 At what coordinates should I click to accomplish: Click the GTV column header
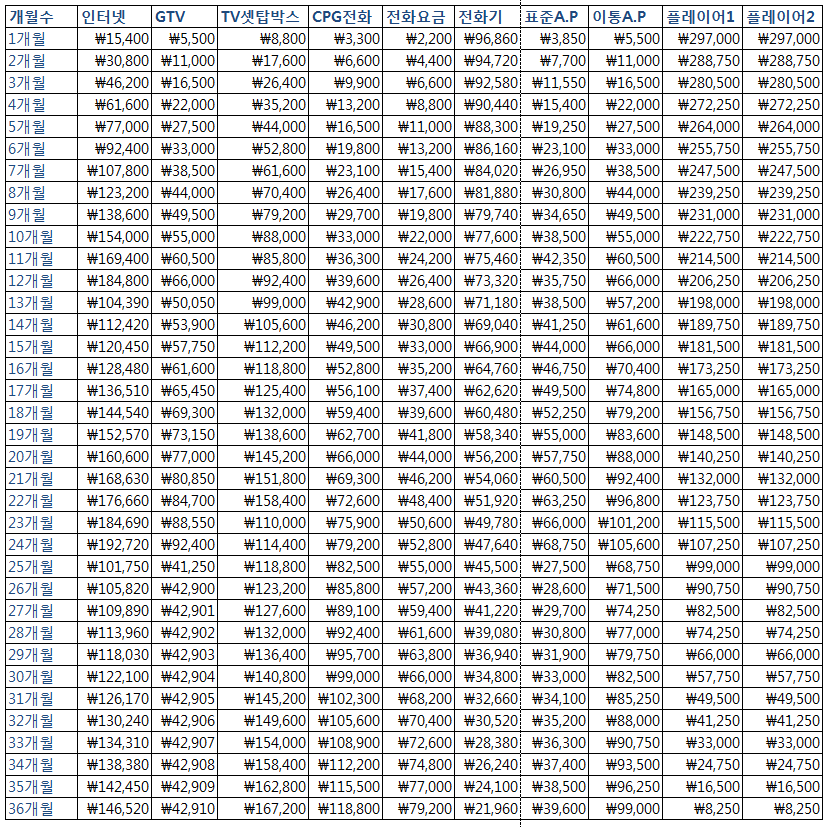pos(185,17)
